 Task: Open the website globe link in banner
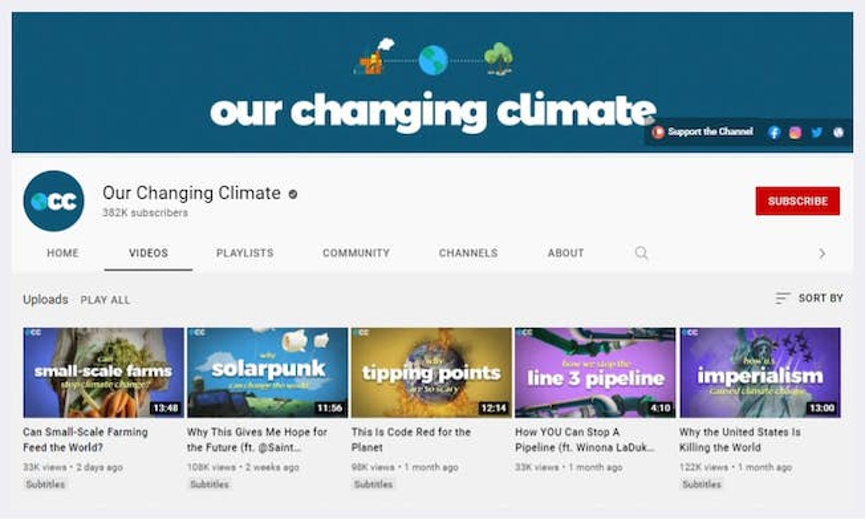(x=838, y=132)
